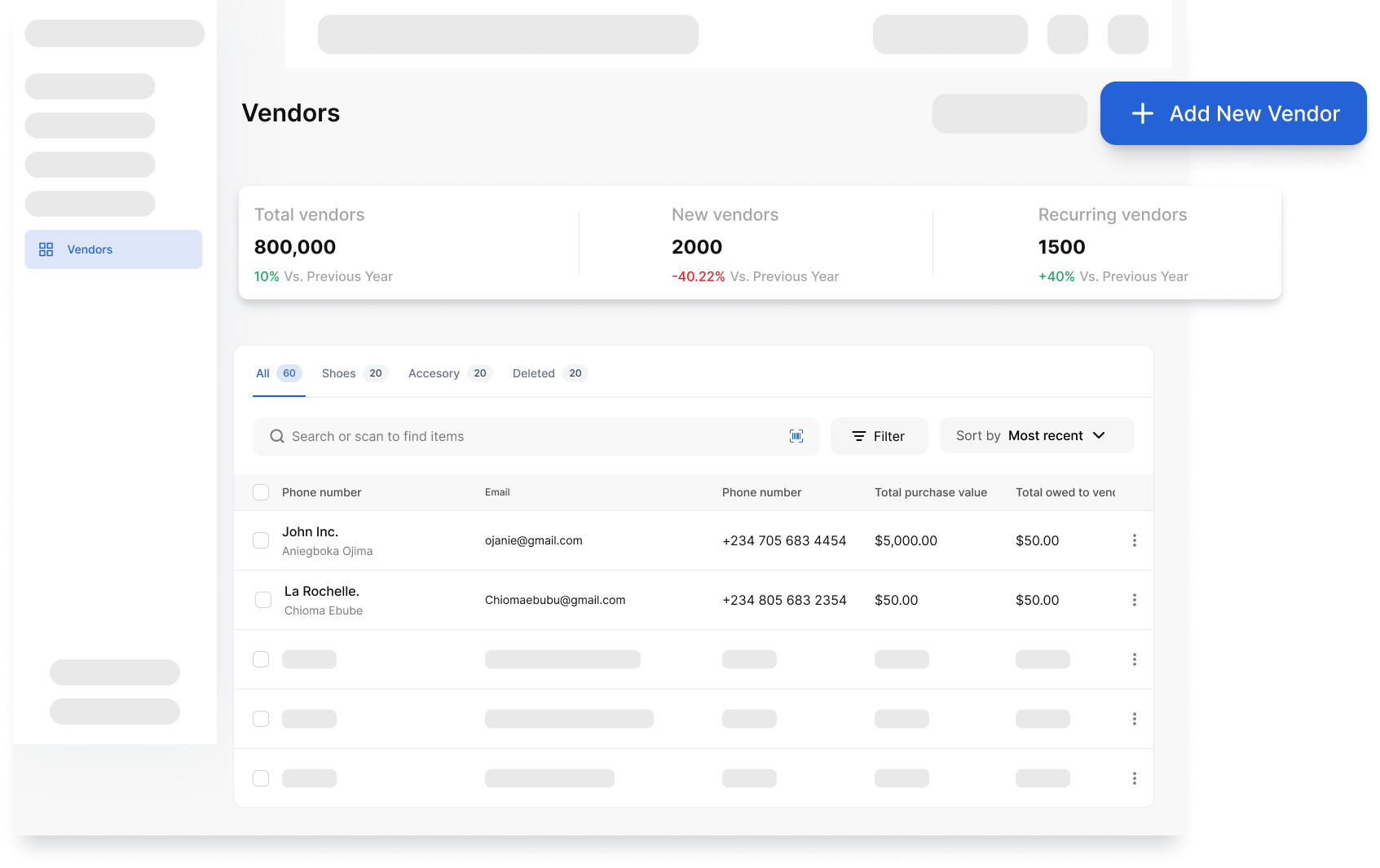Click the funnel icon inside the Filter button
Viewport: 1380px width, 868px height.
858,436
